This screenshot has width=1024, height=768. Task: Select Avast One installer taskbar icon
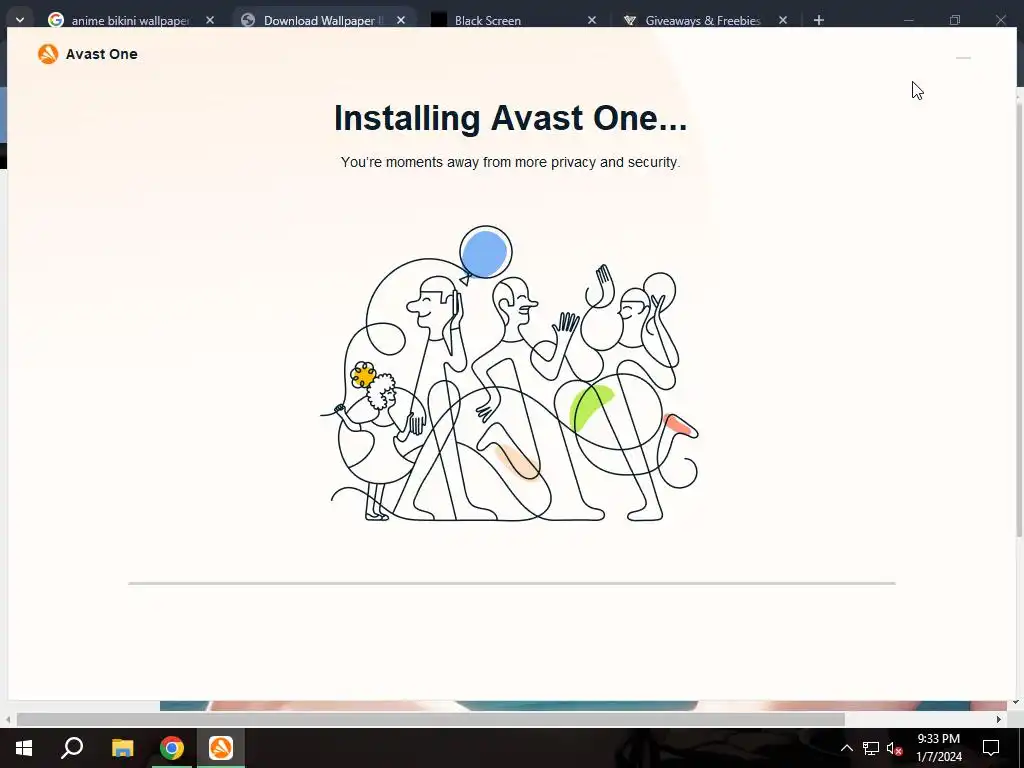(x=221, y=748)
